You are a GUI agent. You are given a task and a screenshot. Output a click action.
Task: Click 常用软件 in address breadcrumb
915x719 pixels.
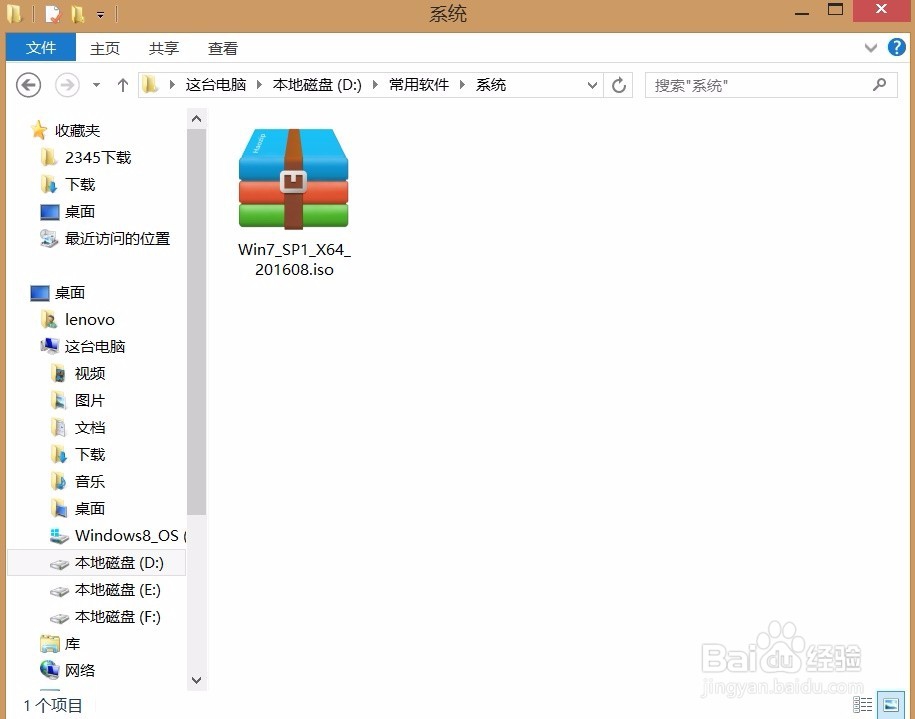[x=419, y=85]
